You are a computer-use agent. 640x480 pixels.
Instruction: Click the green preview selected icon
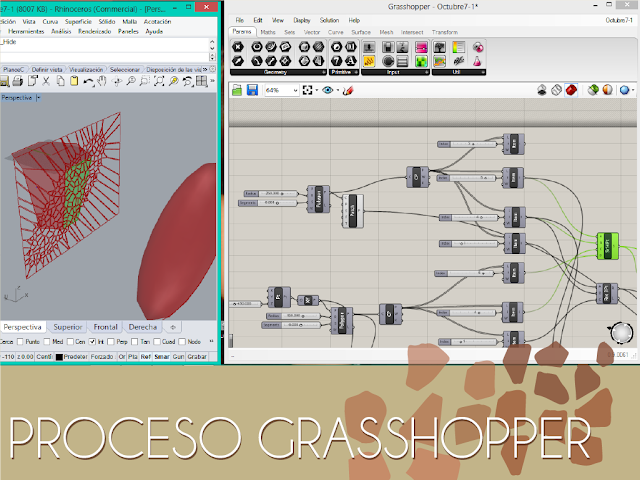(x=593, y=90)
